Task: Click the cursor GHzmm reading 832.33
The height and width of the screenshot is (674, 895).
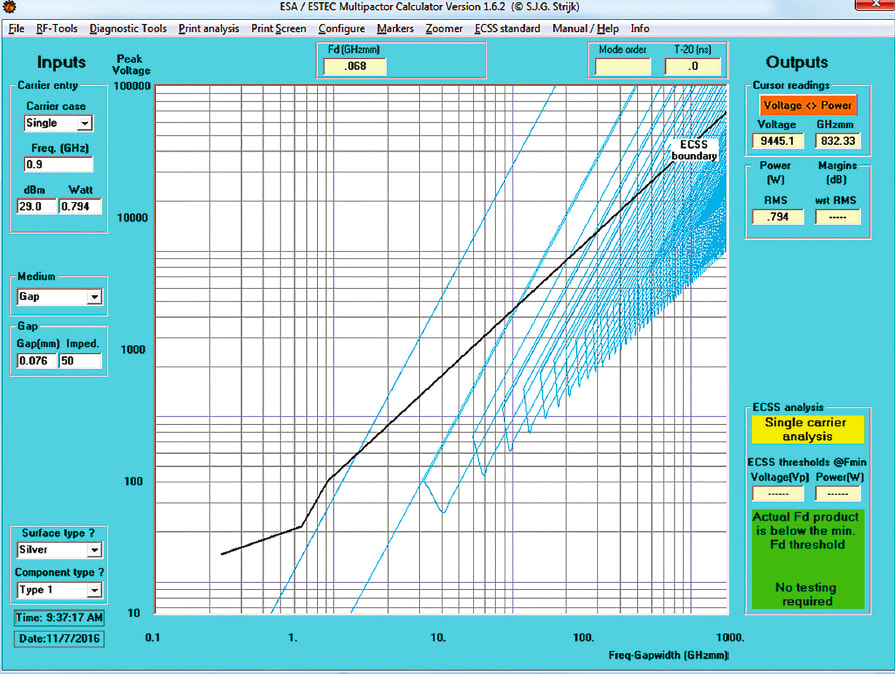Action: (x=837, y=141)
